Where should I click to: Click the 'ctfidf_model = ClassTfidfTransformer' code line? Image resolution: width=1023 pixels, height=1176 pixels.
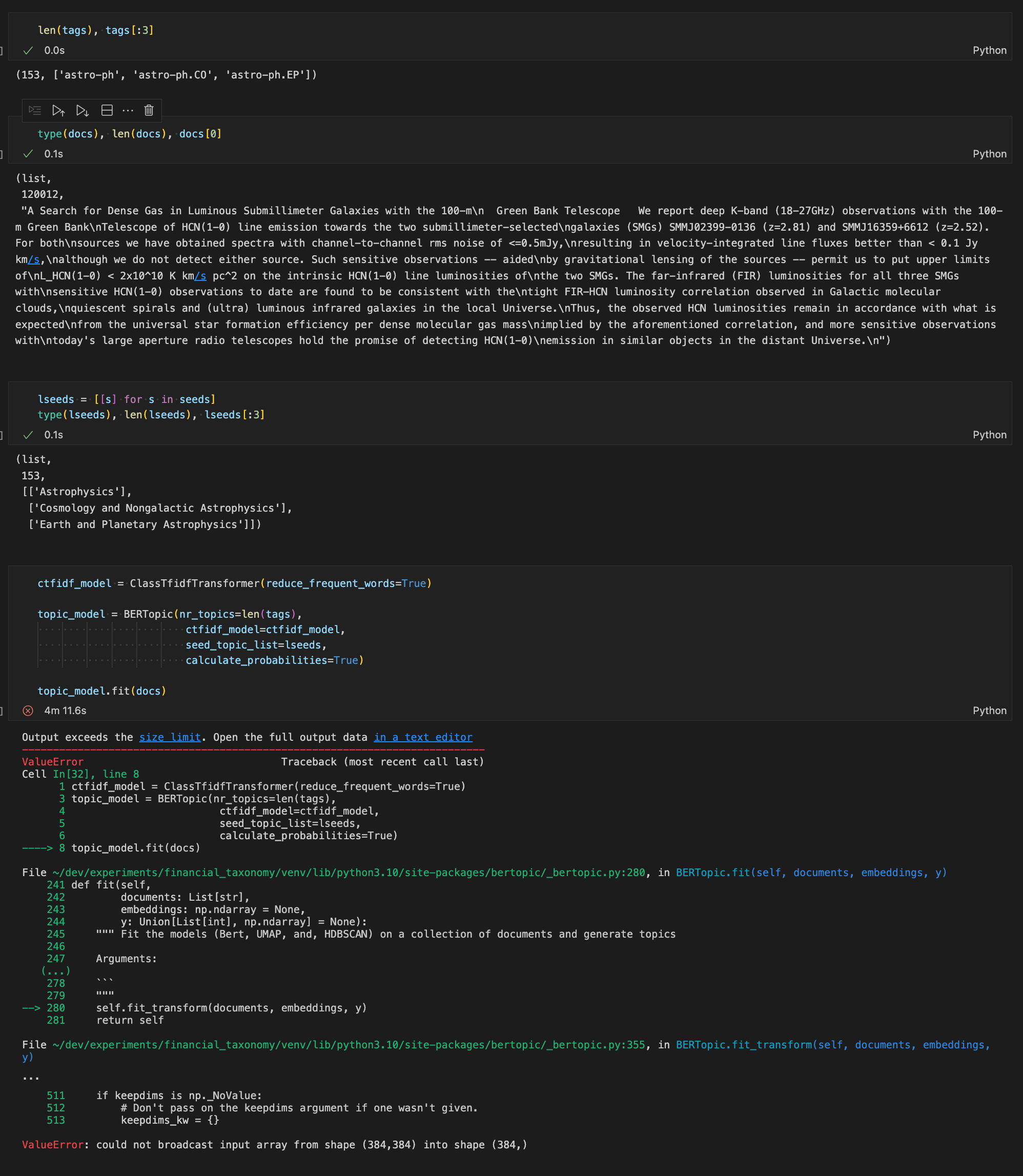pos(235,583)
